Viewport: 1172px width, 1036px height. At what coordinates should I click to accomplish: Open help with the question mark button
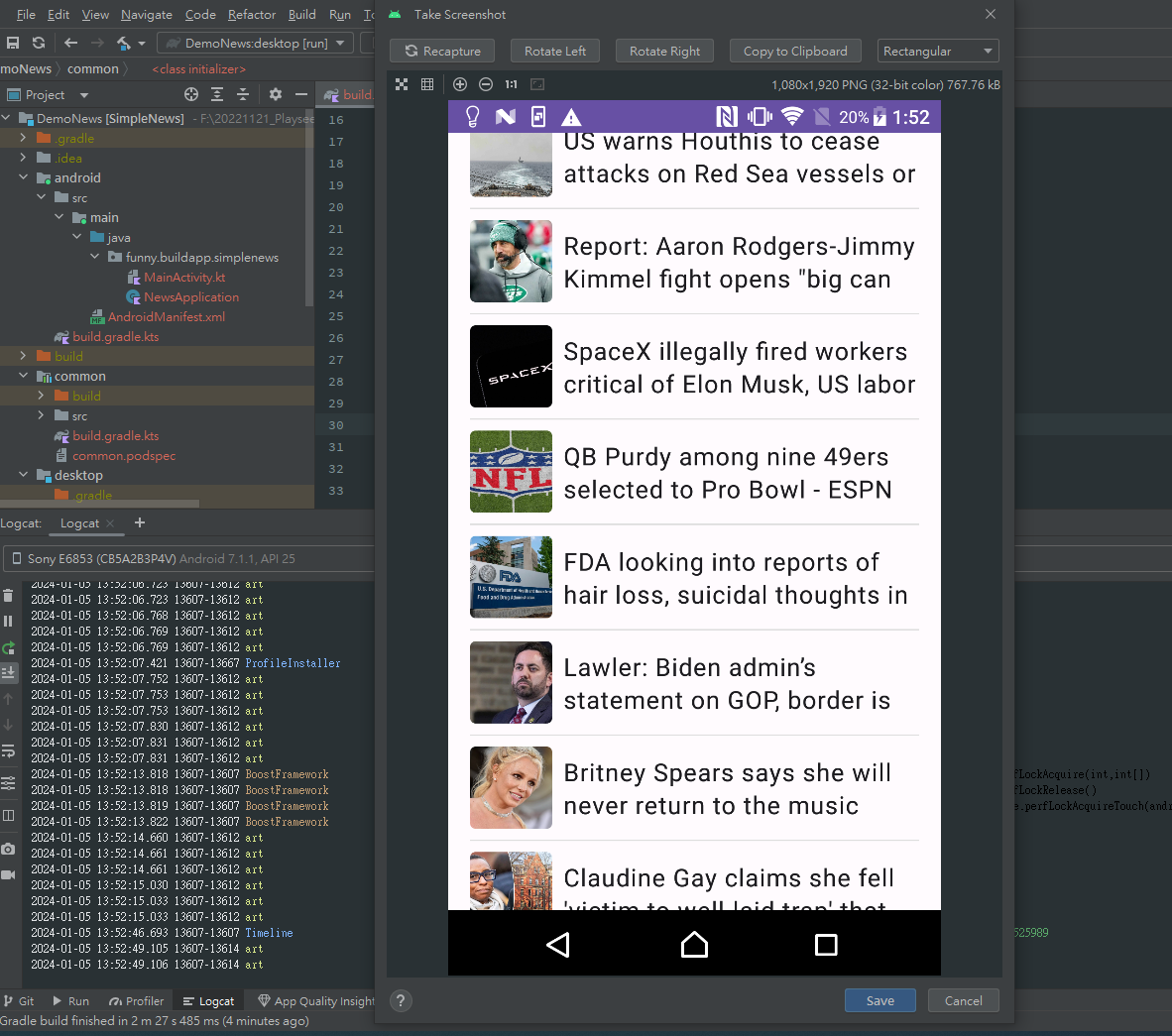[401, 1001]
